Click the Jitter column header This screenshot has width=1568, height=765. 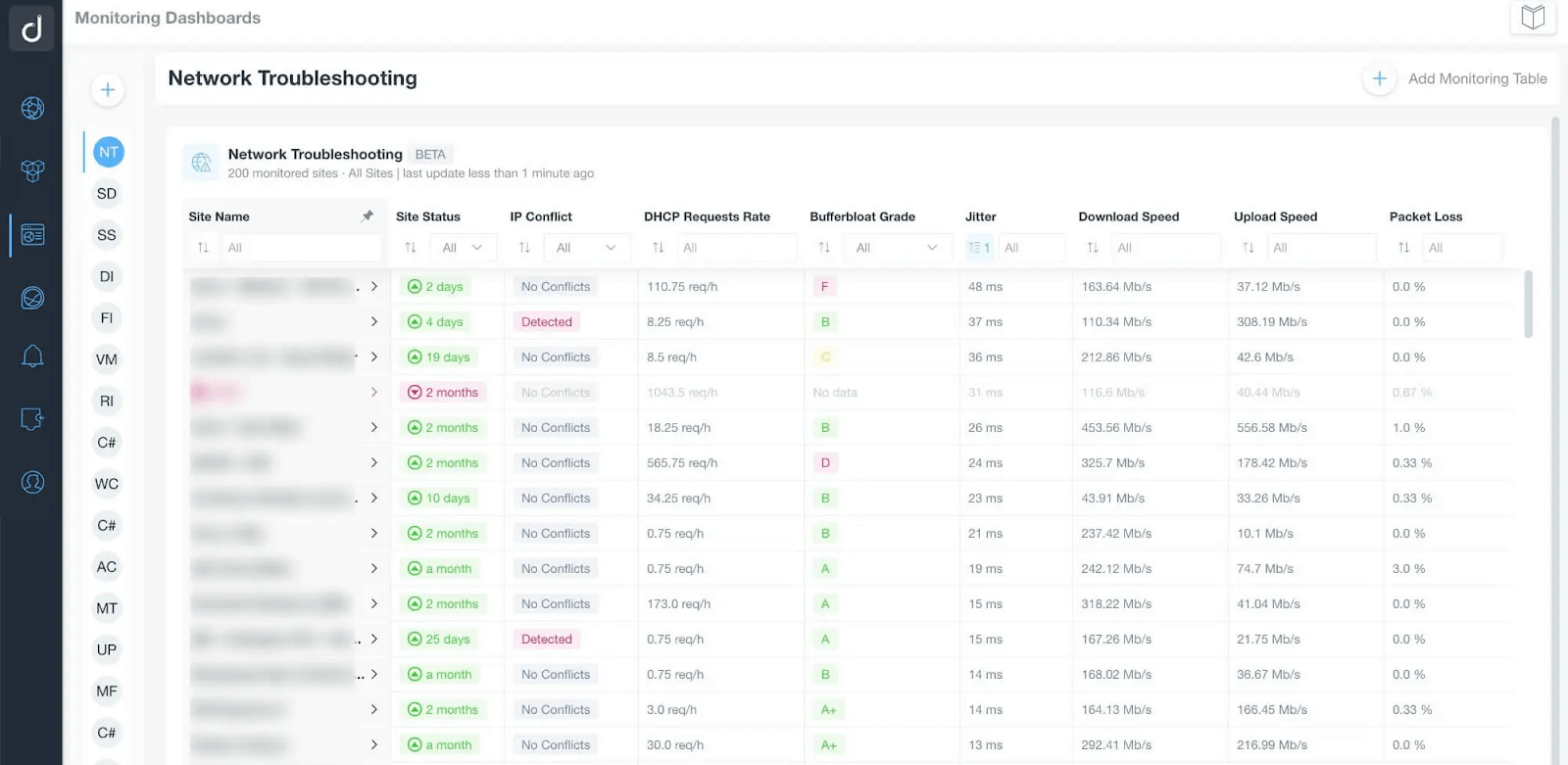(980, 216)
